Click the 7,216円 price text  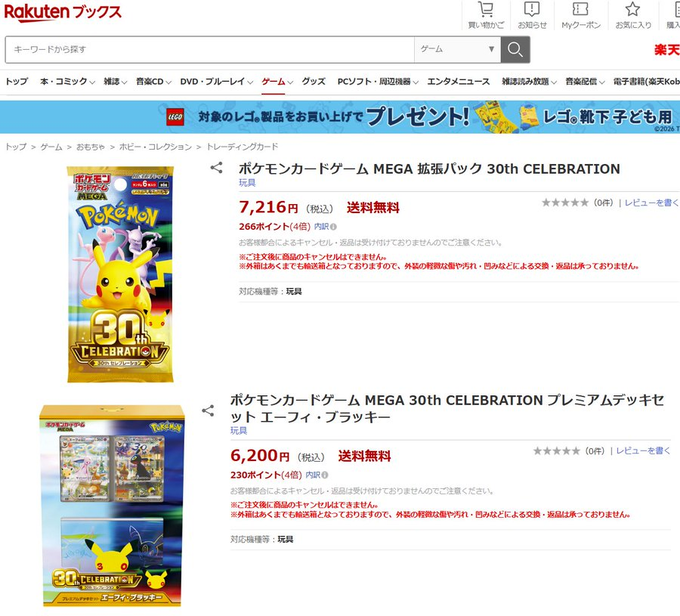[x=268, y=207]
